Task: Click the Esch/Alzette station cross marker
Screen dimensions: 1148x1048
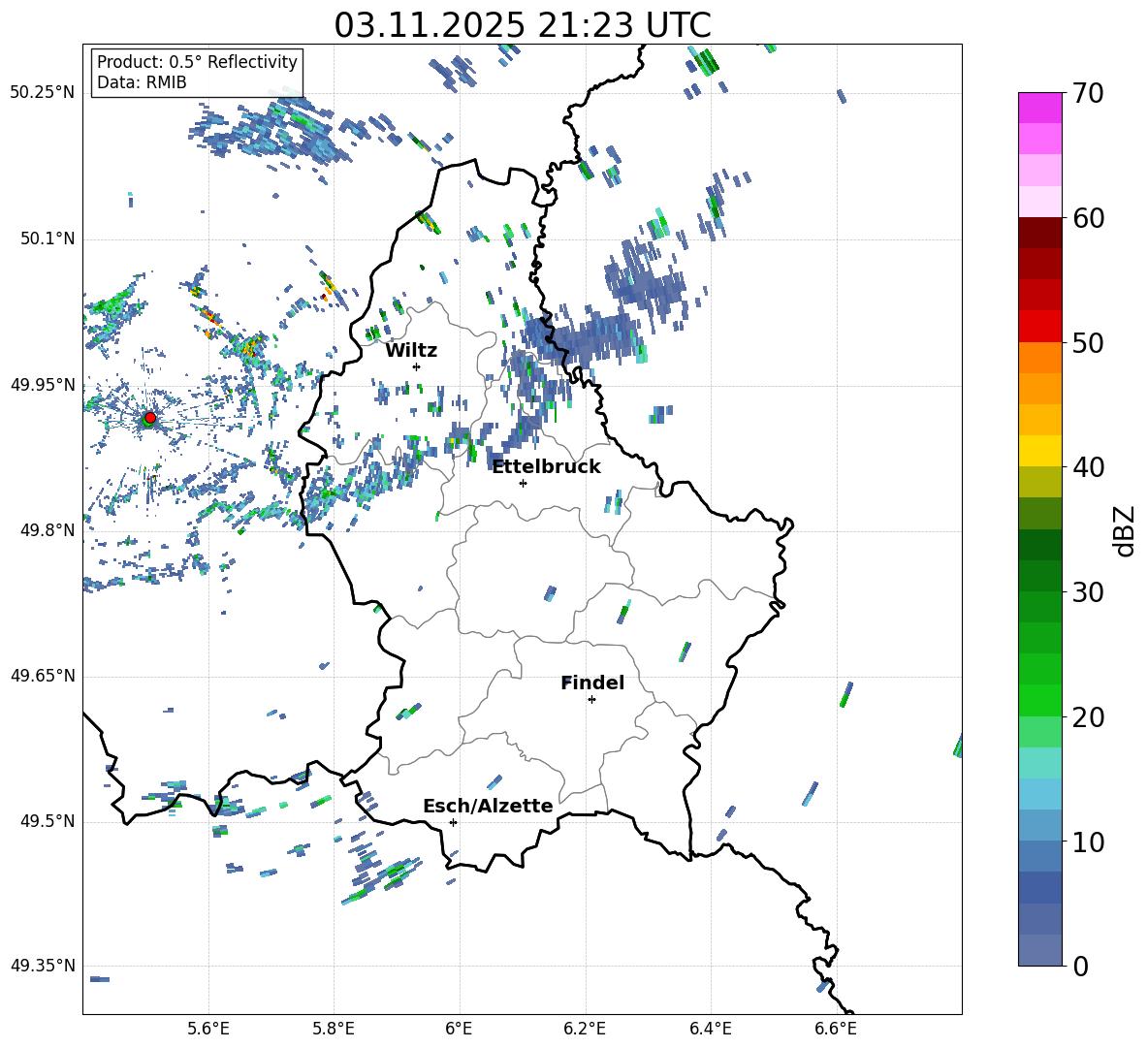Action: tap(453, 822)
